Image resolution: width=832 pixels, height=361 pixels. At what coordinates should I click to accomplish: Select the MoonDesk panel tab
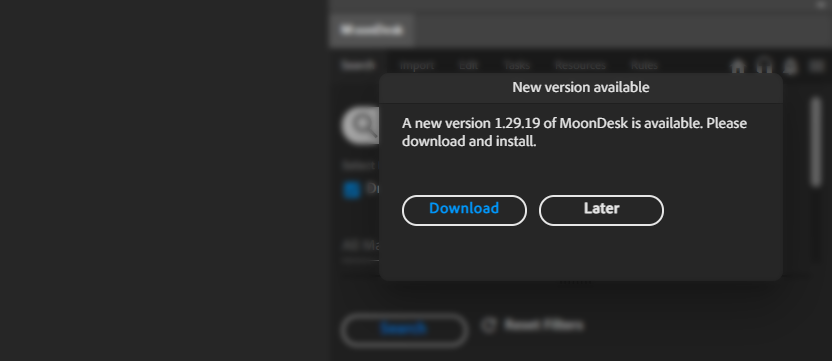(371, 30)
